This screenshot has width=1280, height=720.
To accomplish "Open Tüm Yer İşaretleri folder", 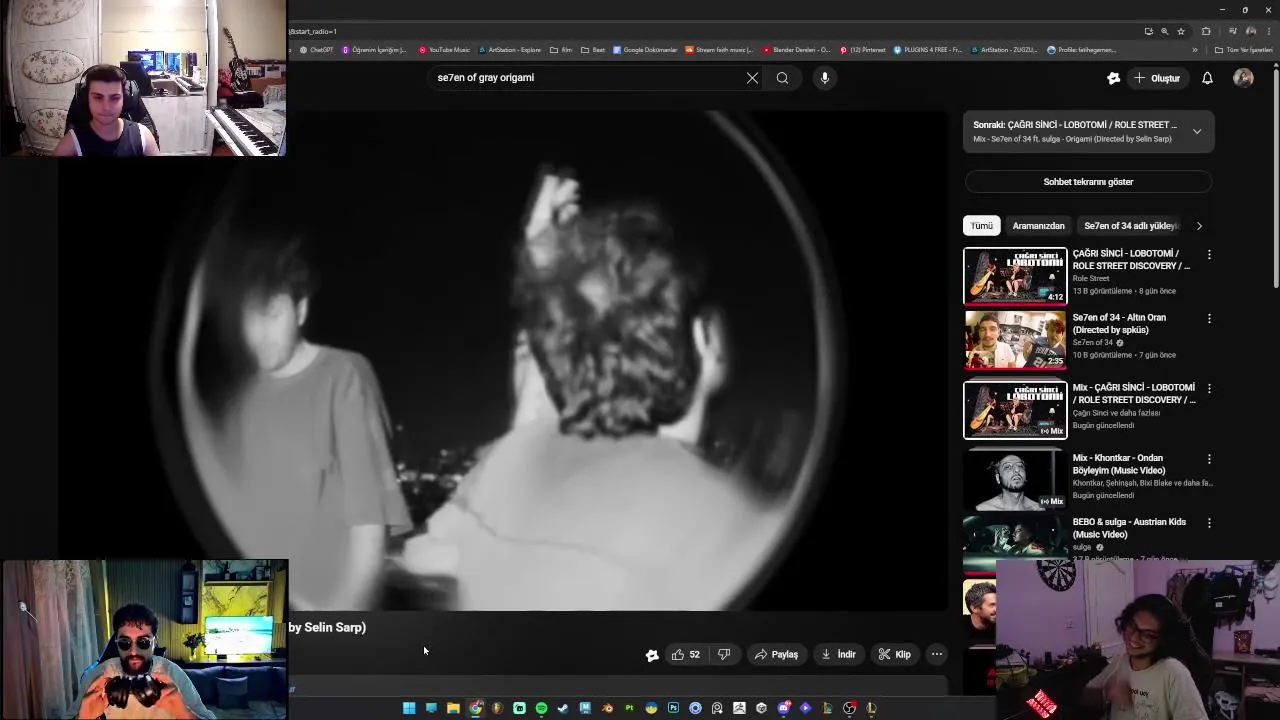I will coord(1243,50).
